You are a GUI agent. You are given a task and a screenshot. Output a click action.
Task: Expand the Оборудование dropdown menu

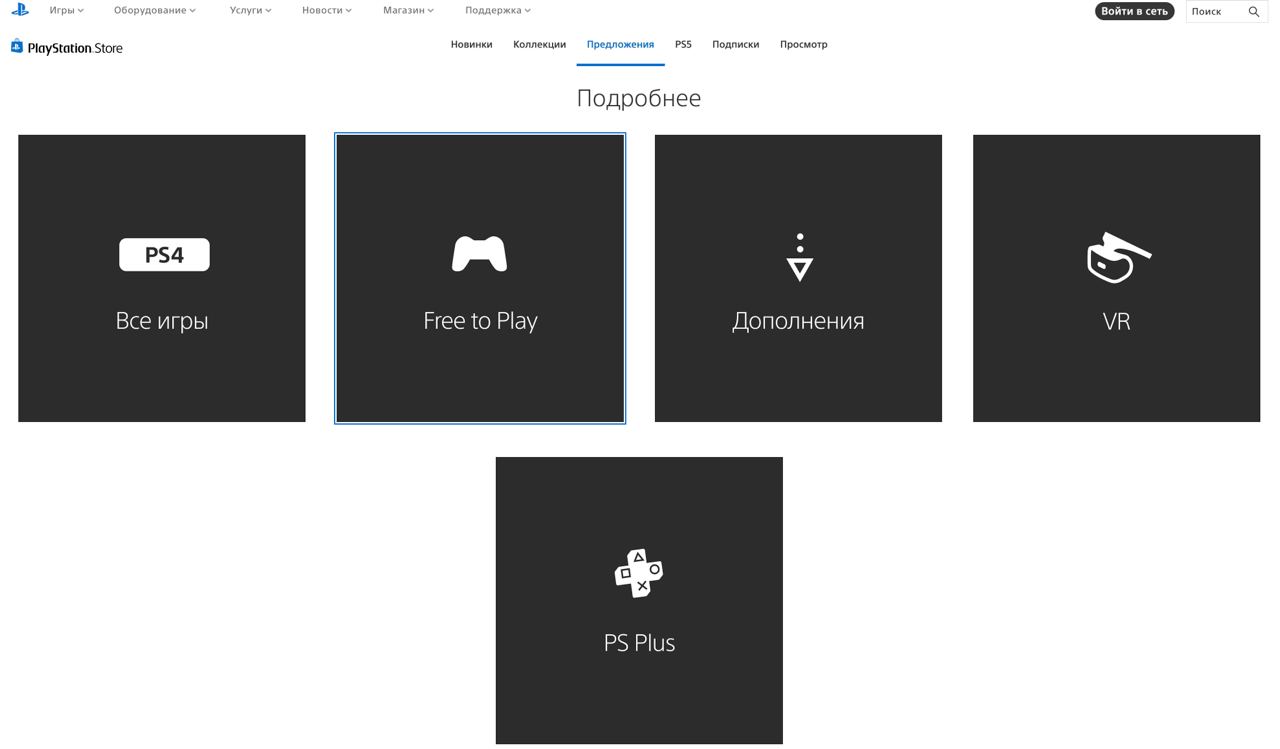(x=155, y=10)
